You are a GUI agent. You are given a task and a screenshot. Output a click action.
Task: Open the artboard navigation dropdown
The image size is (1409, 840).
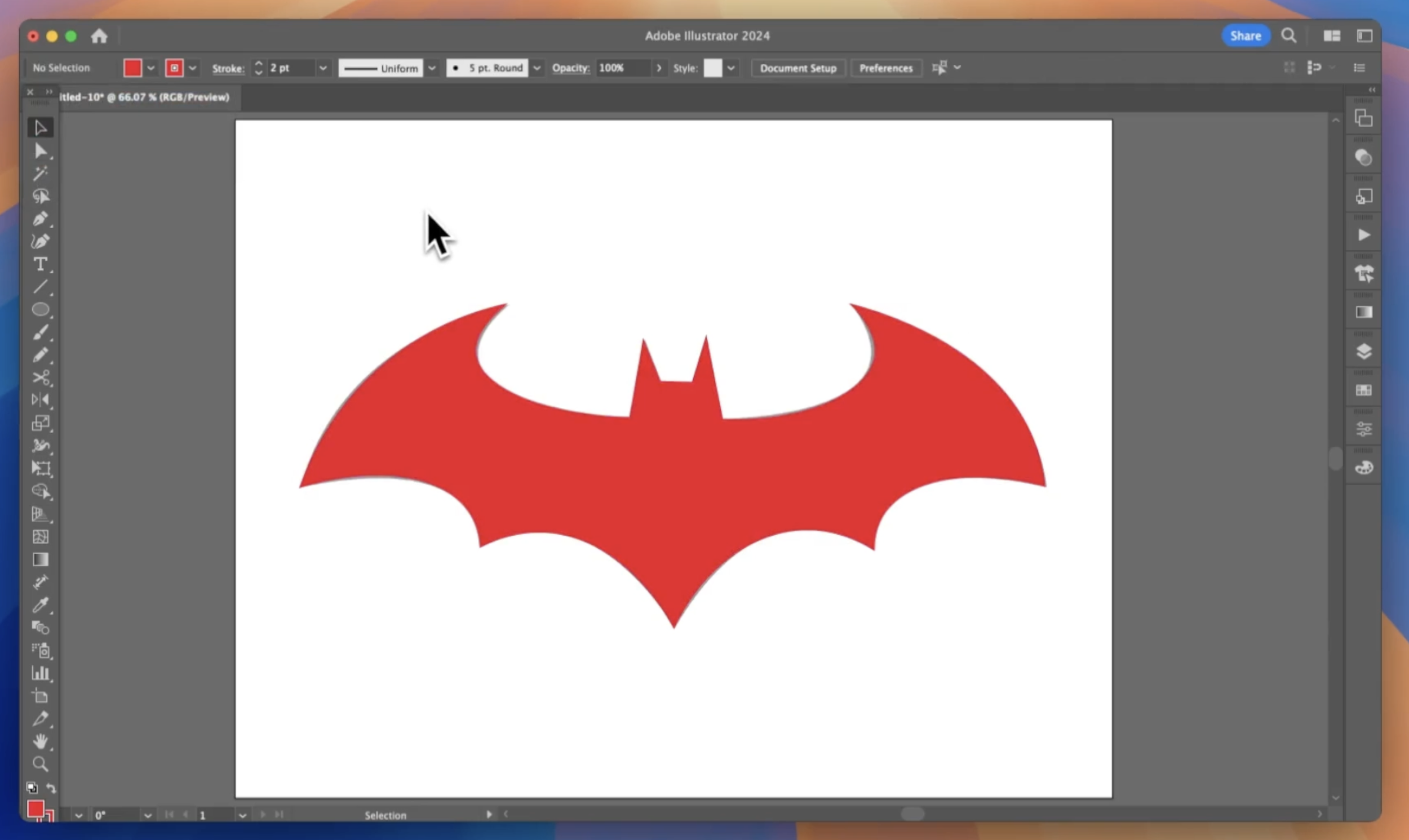[242, 815]
